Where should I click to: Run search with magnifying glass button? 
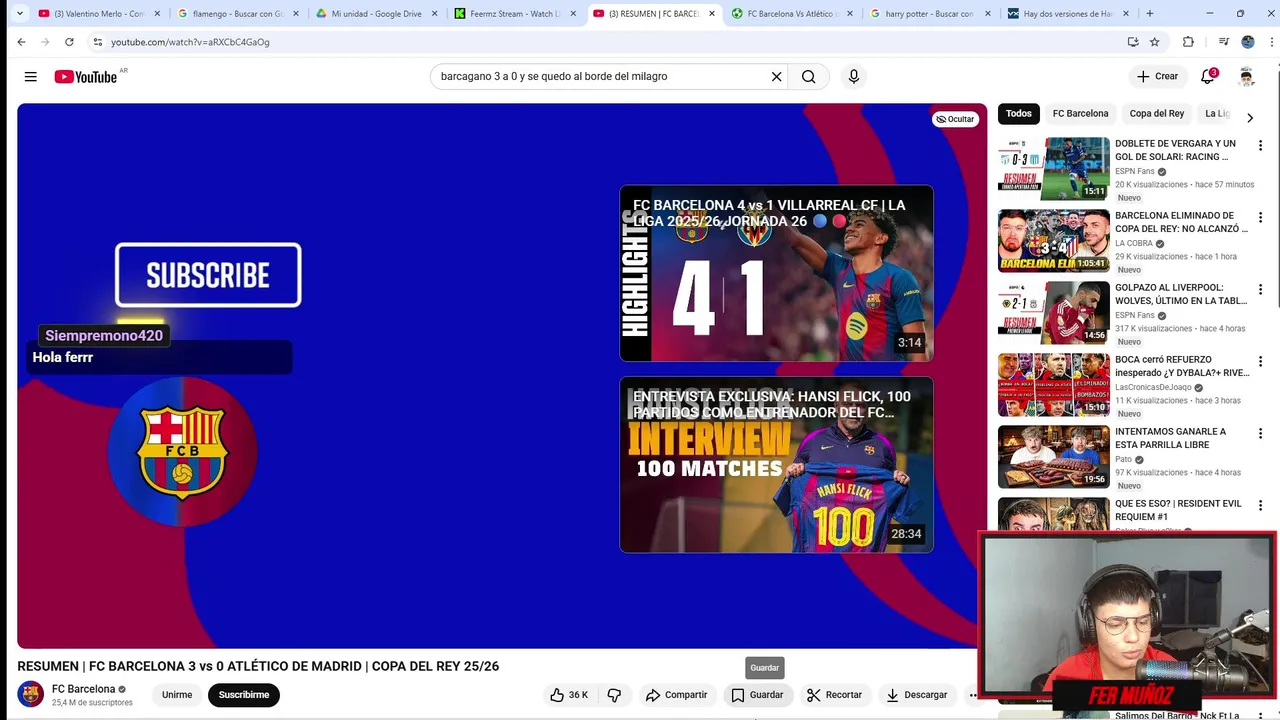[x=808, y=77]
